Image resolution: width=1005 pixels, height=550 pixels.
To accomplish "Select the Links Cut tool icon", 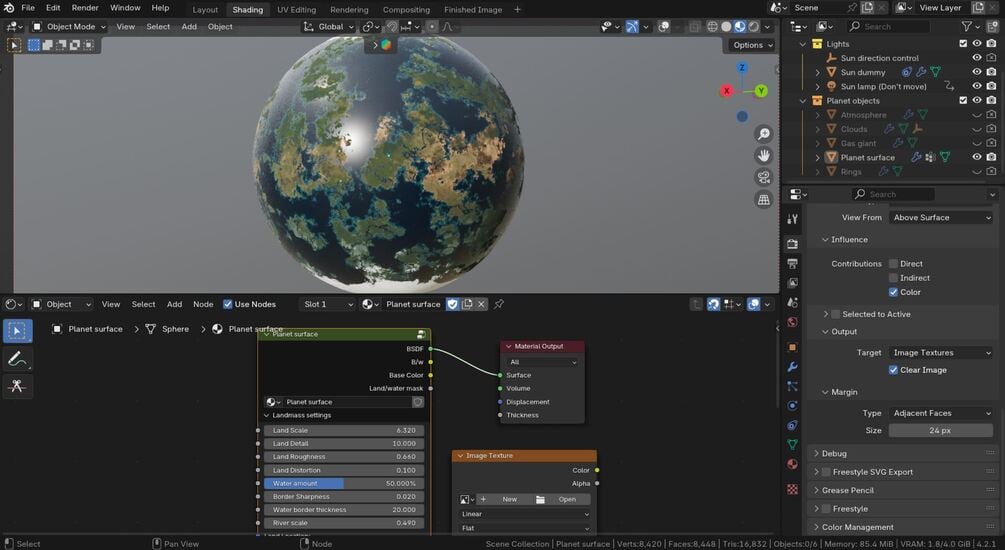I will pyautogui.click(x=17, y=386).
